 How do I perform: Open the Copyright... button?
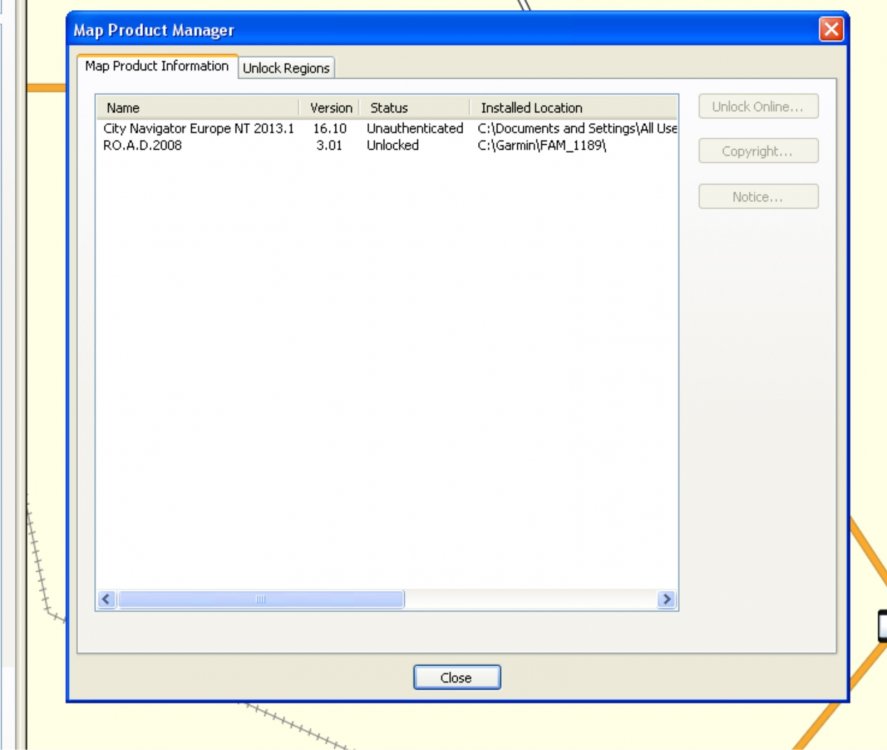758,151
